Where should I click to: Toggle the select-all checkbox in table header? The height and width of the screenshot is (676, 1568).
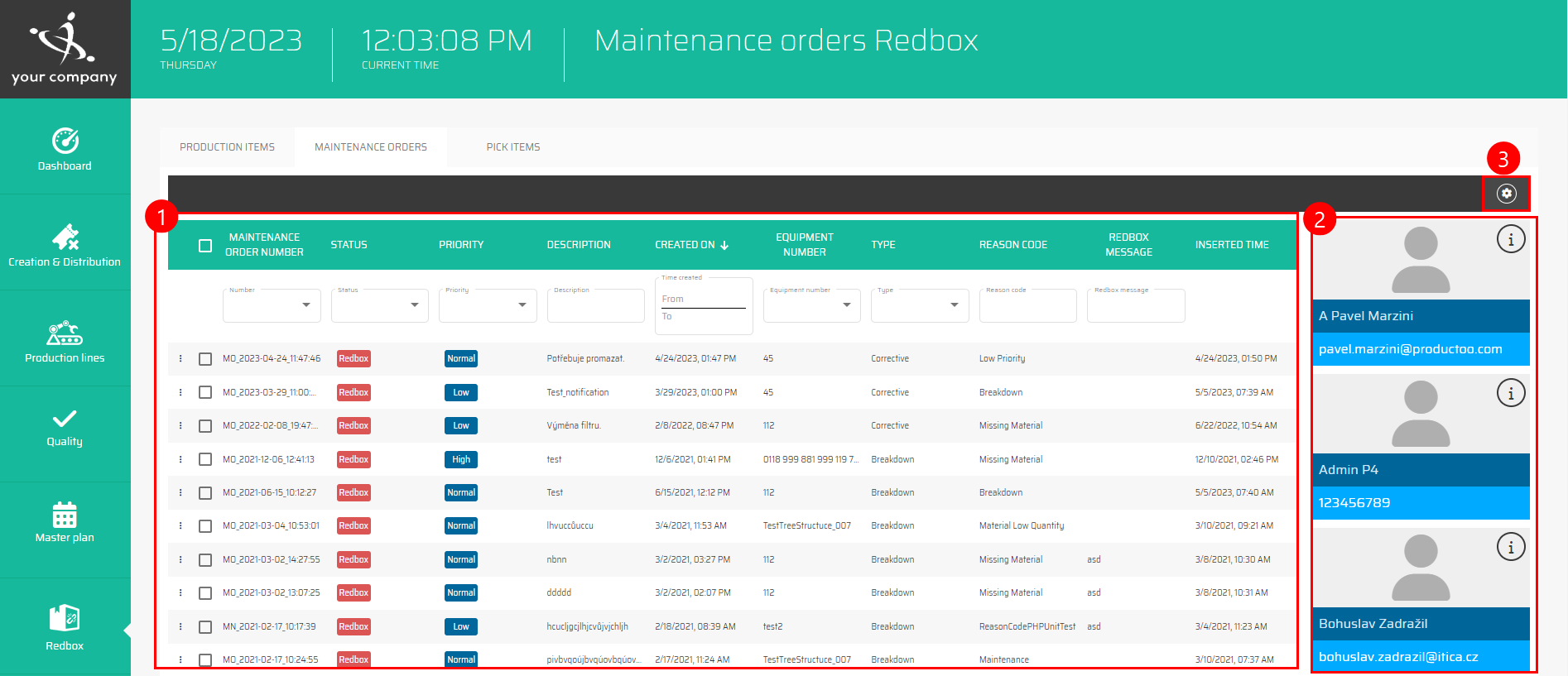click(205, 246)
